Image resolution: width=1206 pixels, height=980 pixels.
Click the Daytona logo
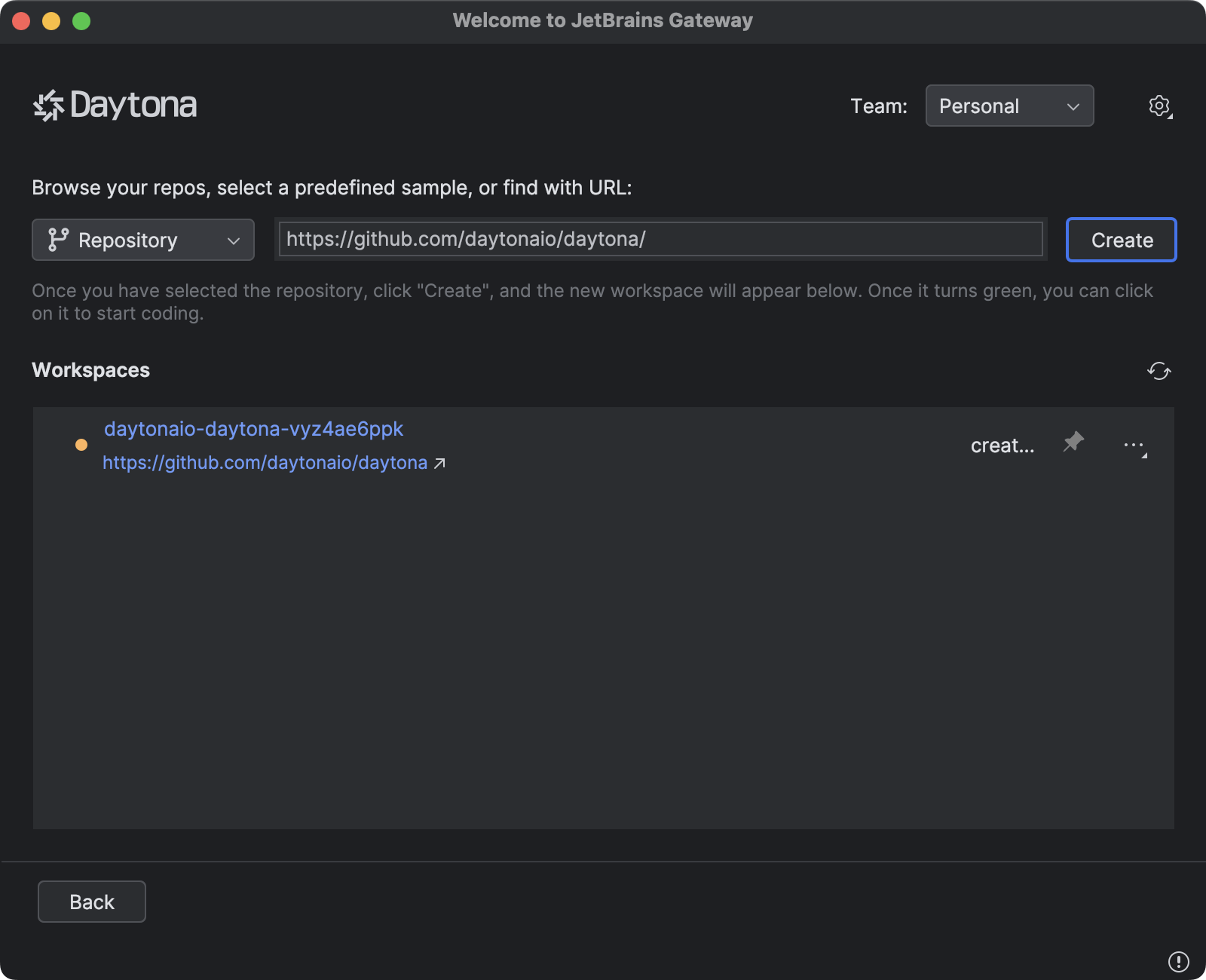[115, 106]
